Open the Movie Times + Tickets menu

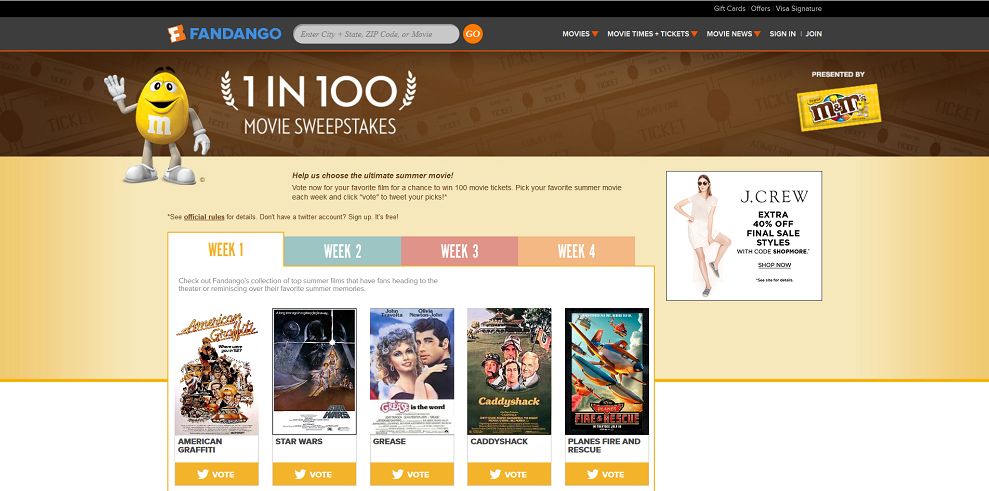point(648,34)
